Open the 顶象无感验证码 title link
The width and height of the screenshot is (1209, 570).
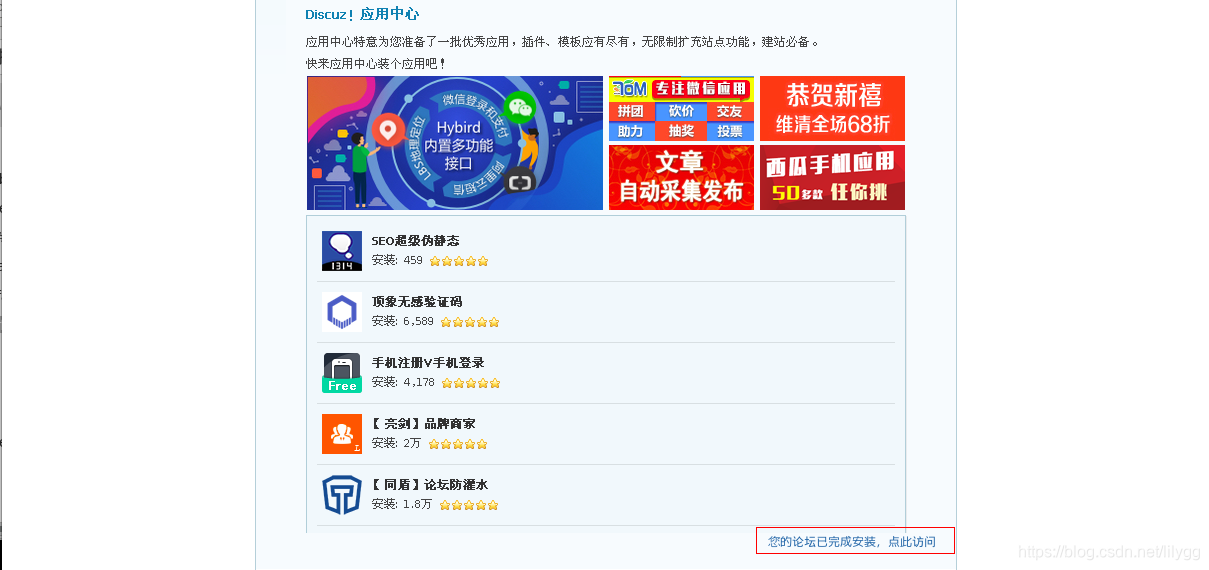tap(417, 302)
